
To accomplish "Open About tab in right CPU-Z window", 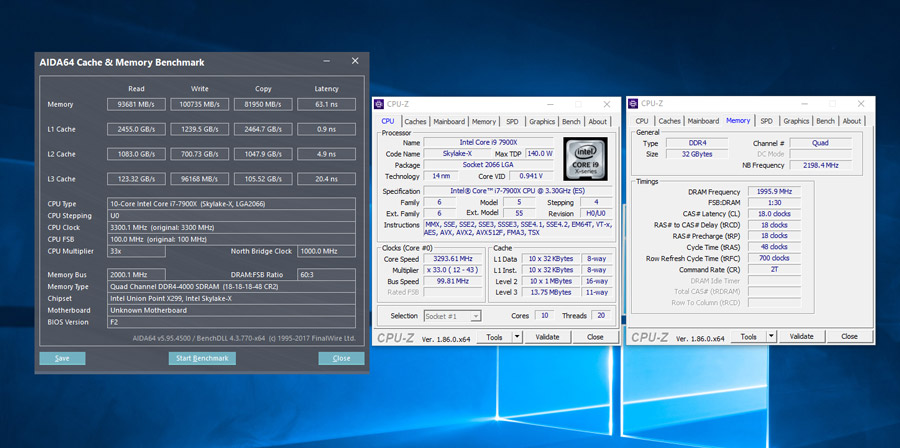I will tap(852, 121).
